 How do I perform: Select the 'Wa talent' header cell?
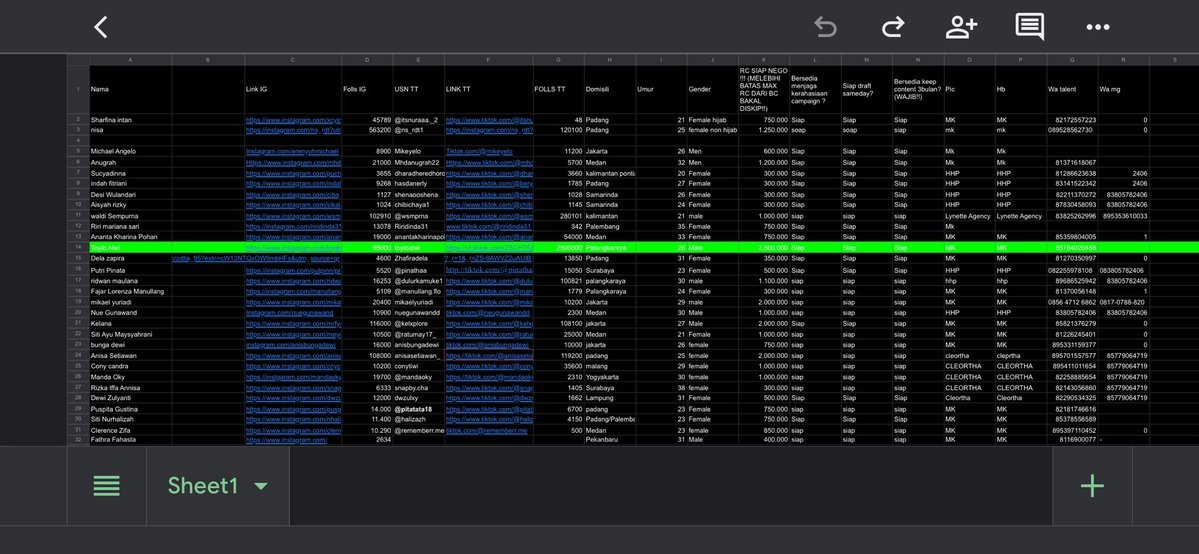pos(1072,90)
